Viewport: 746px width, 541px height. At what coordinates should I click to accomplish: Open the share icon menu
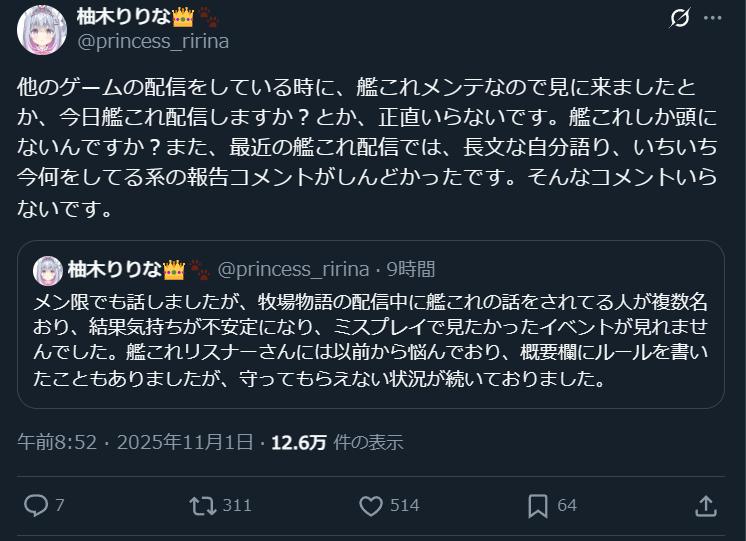705,505
